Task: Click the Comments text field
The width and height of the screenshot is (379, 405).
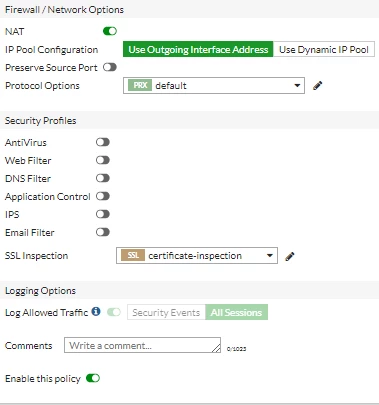Action: (x=142, y=345)
